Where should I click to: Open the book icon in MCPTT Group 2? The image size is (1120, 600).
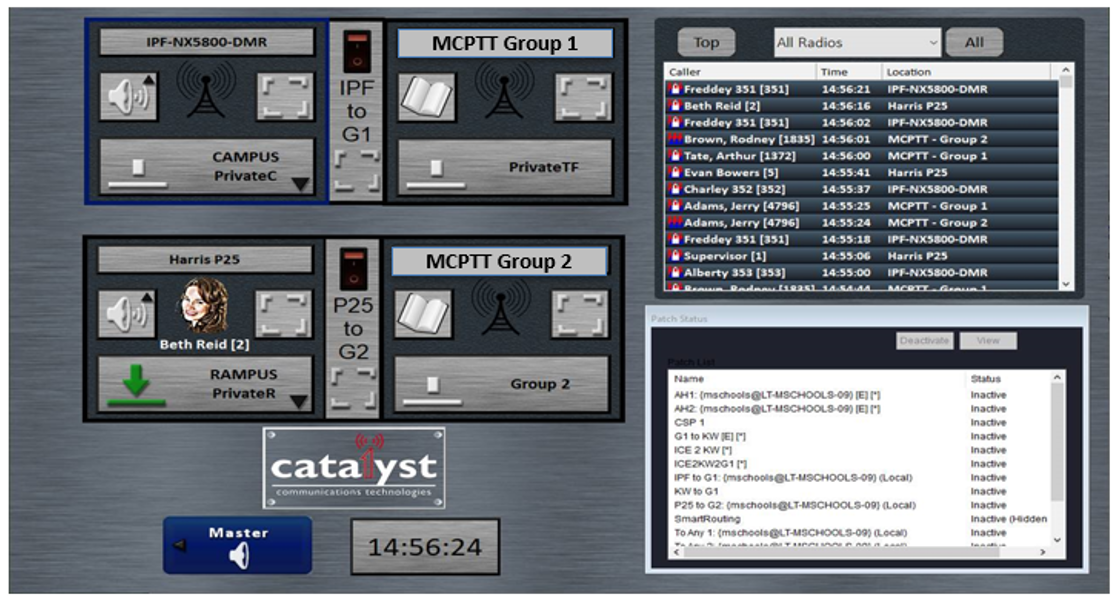423,314
